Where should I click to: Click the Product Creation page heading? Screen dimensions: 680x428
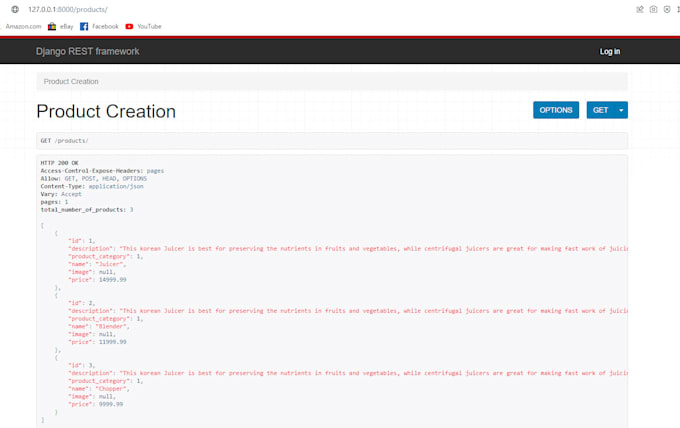pyautogui.click(x=106, y=111)
